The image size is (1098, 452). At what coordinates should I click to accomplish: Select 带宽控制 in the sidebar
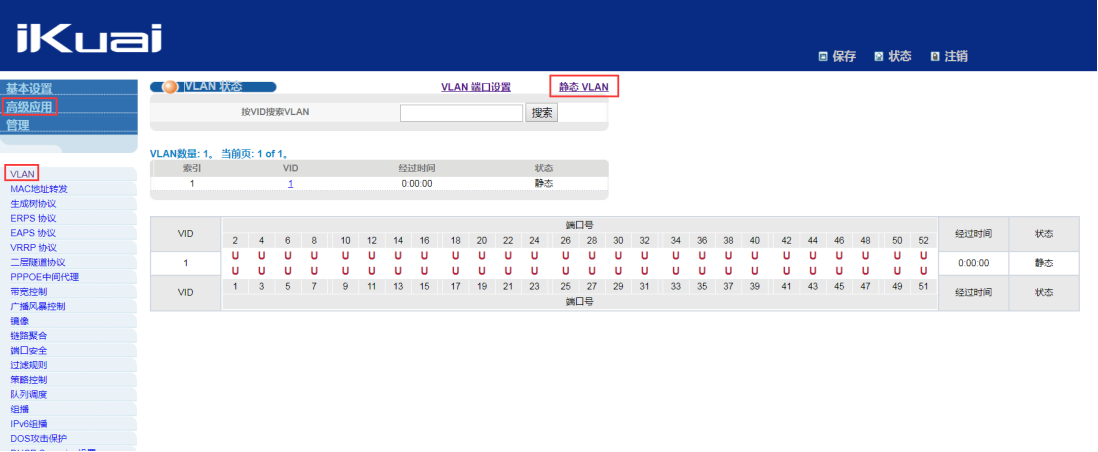click(29, 292)
